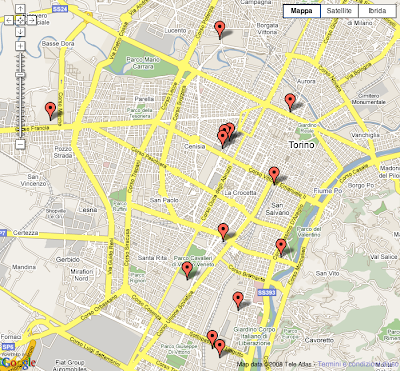Click the Cavoretto label
This screenshot has width=400, height=371.
click(x=319, y=340)
